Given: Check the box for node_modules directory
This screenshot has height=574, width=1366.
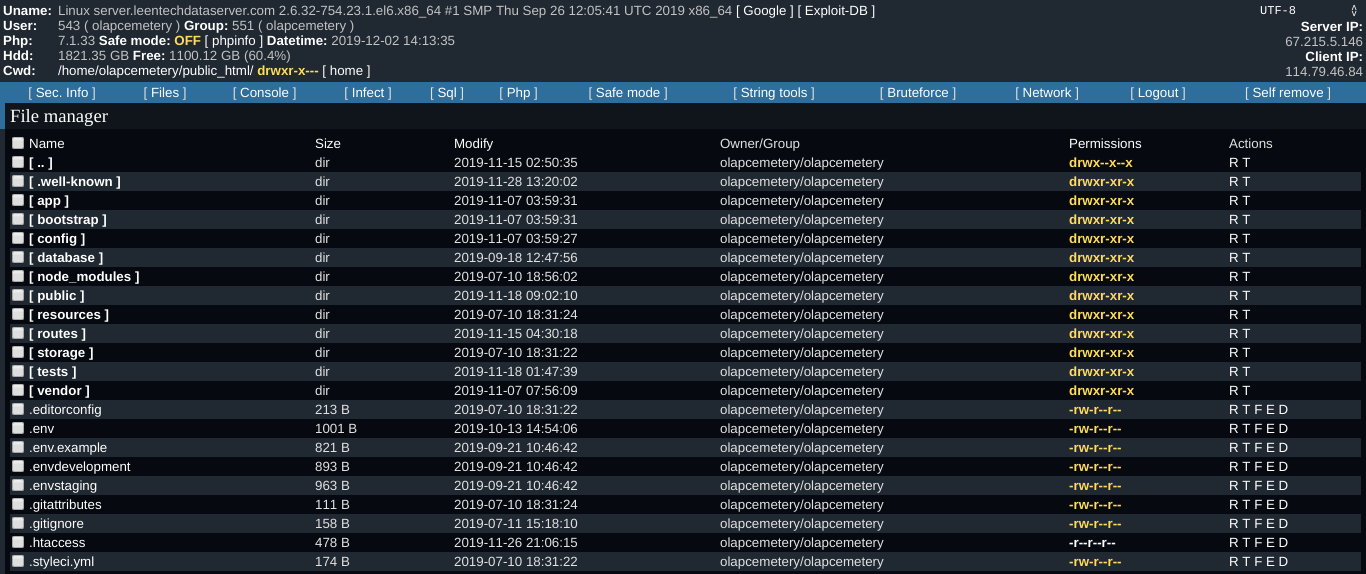Looking at the screenshot, I should [x=18, y=276].
